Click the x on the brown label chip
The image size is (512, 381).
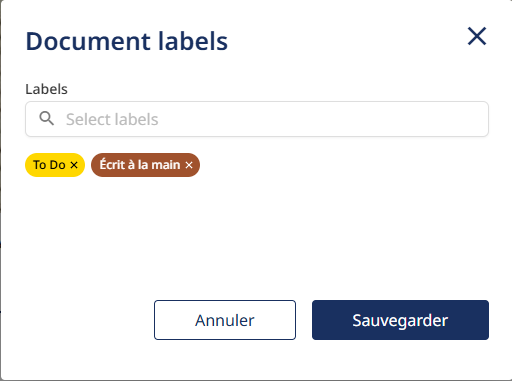coord(189,165)
